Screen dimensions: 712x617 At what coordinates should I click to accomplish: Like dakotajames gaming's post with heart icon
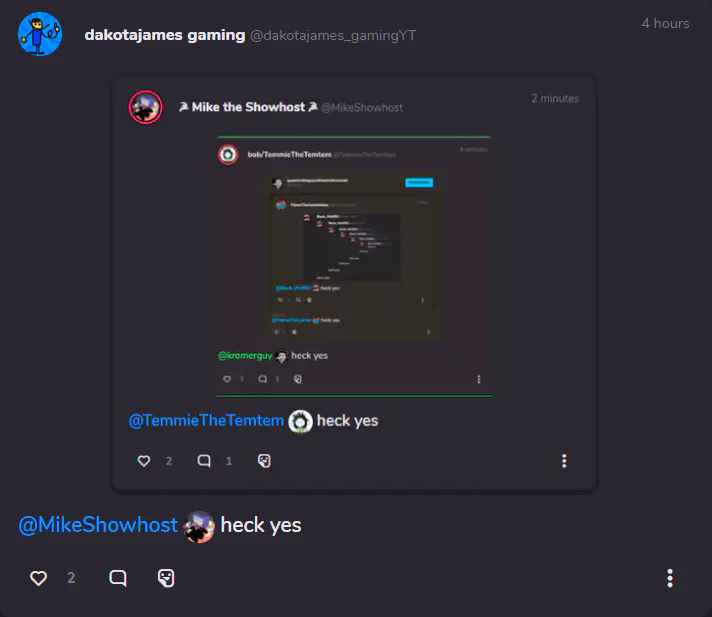click(x=39, y=578)
